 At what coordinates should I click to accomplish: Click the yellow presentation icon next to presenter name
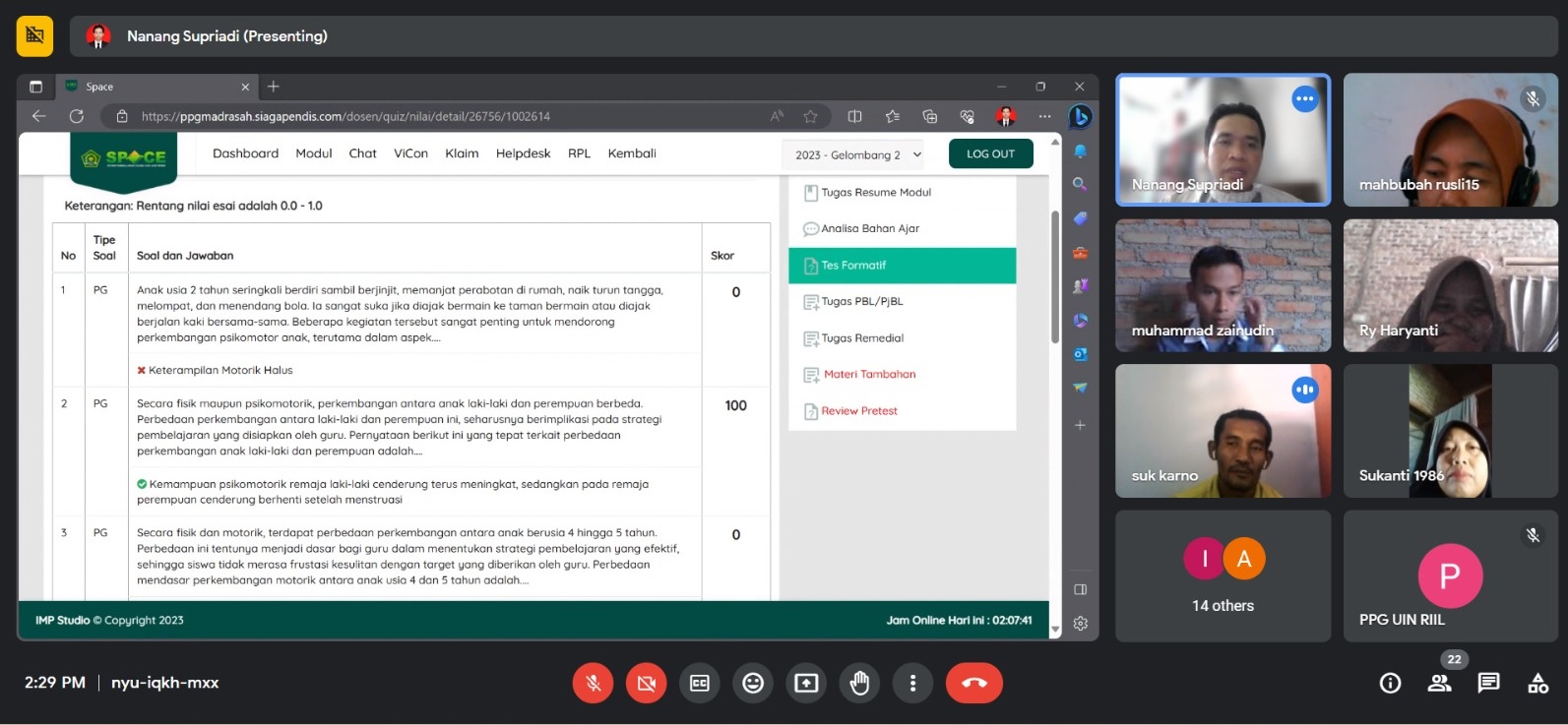coord(34,36)
